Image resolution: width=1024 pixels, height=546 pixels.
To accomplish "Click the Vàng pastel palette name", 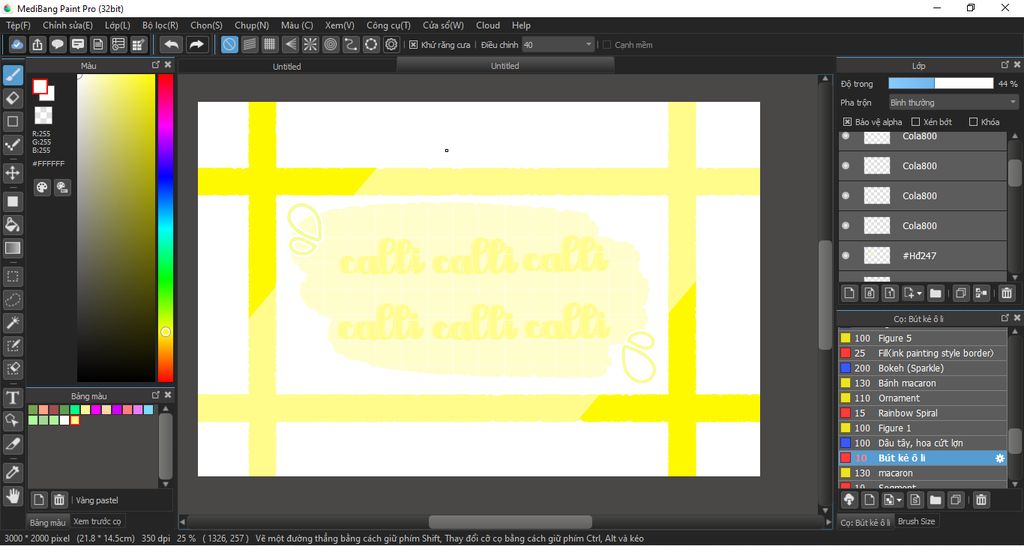I will click(97, 501).
